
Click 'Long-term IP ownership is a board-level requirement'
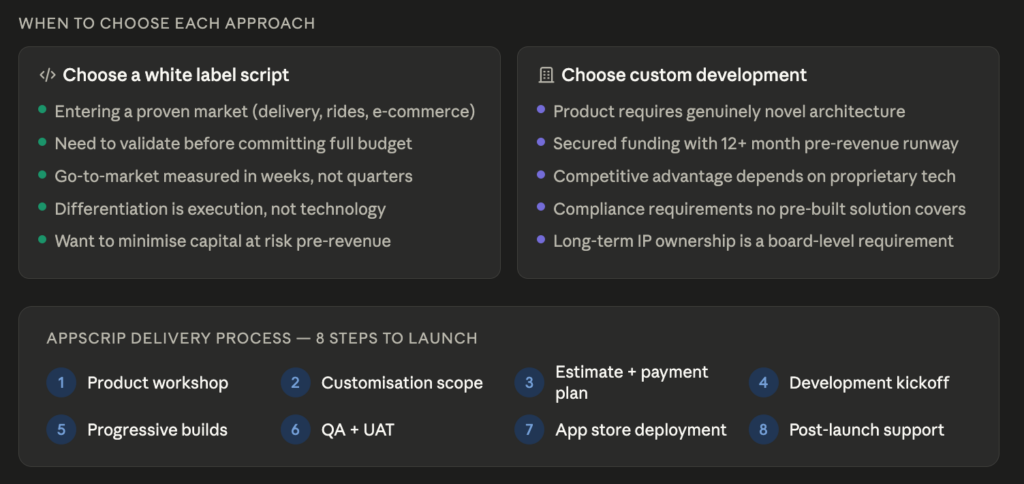(x=753, y=241)
